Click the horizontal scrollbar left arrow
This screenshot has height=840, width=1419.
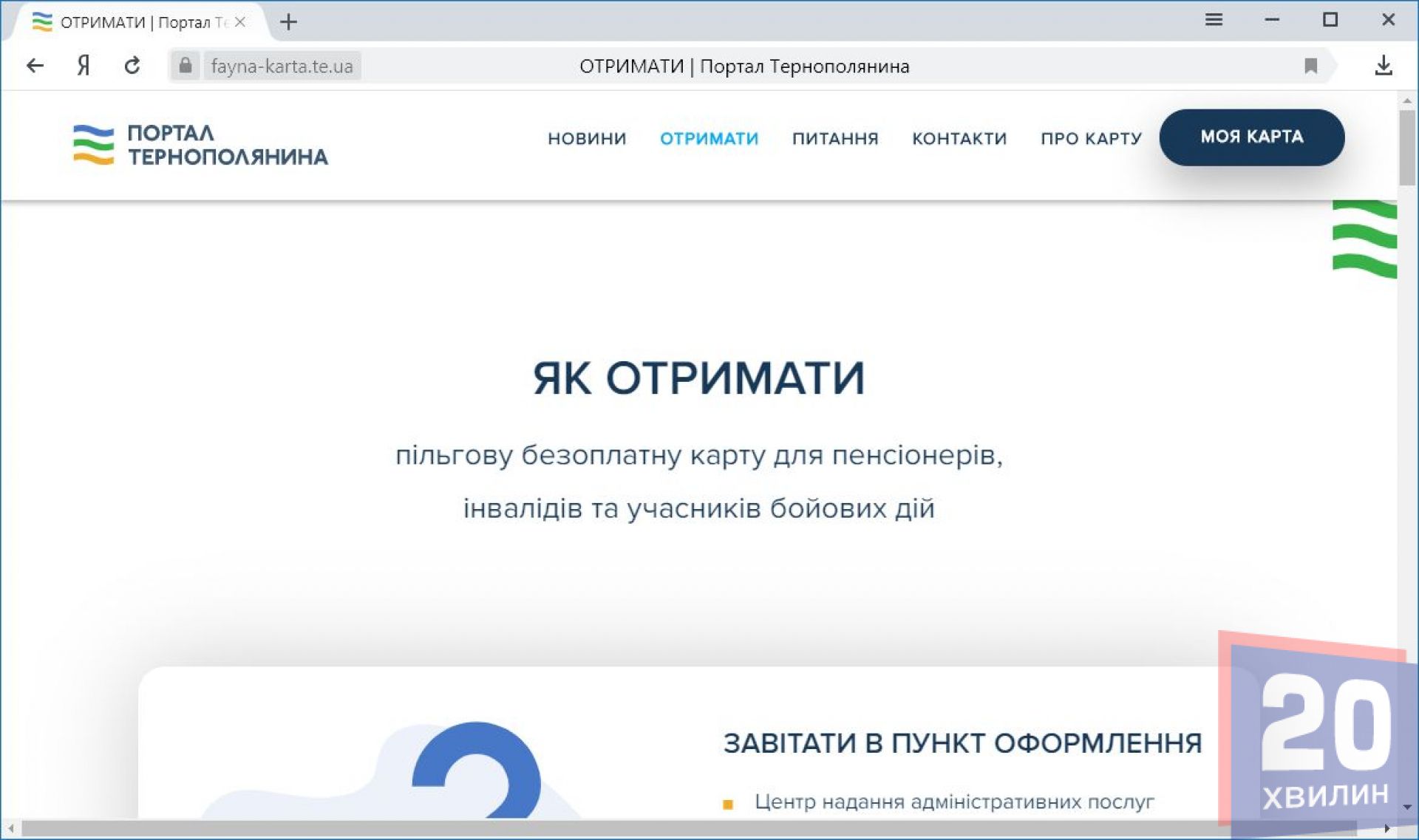tap(10, 828)
